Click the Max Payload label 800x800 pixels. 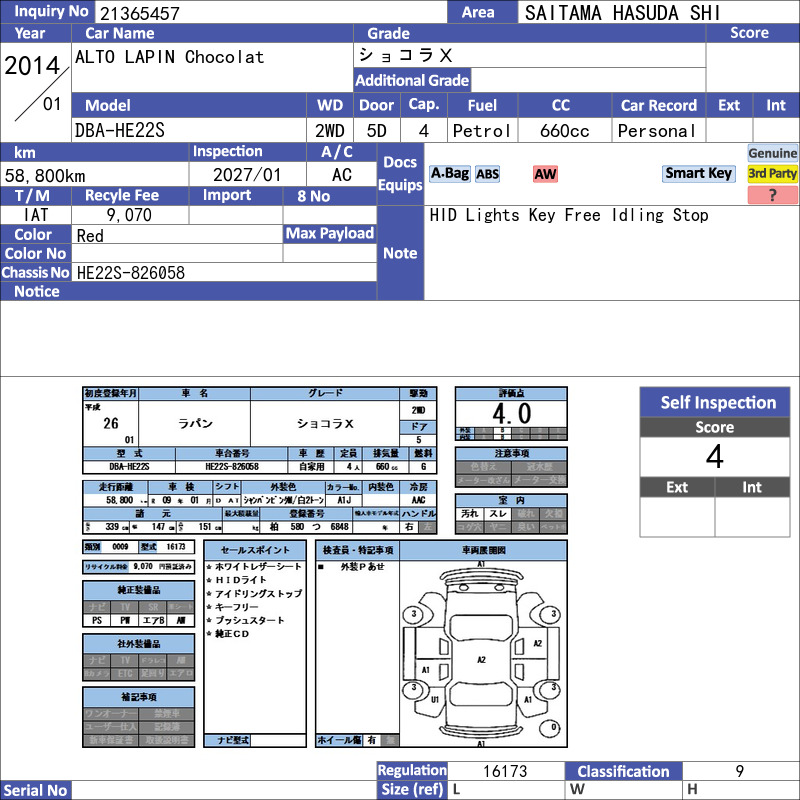pos(330,234)
